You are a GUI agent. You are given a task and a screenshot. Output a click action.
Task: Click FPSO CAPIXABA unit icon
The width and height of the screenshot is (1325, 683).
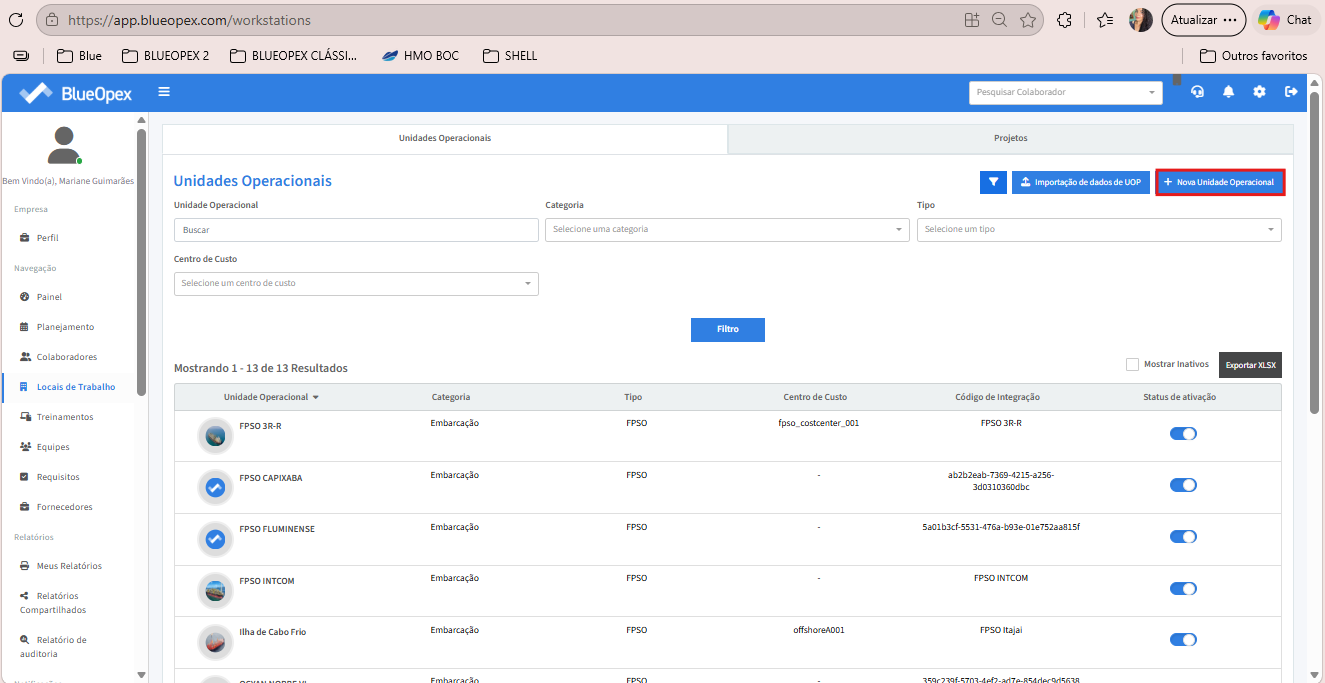pyautogui.click(x=215, y=488)
